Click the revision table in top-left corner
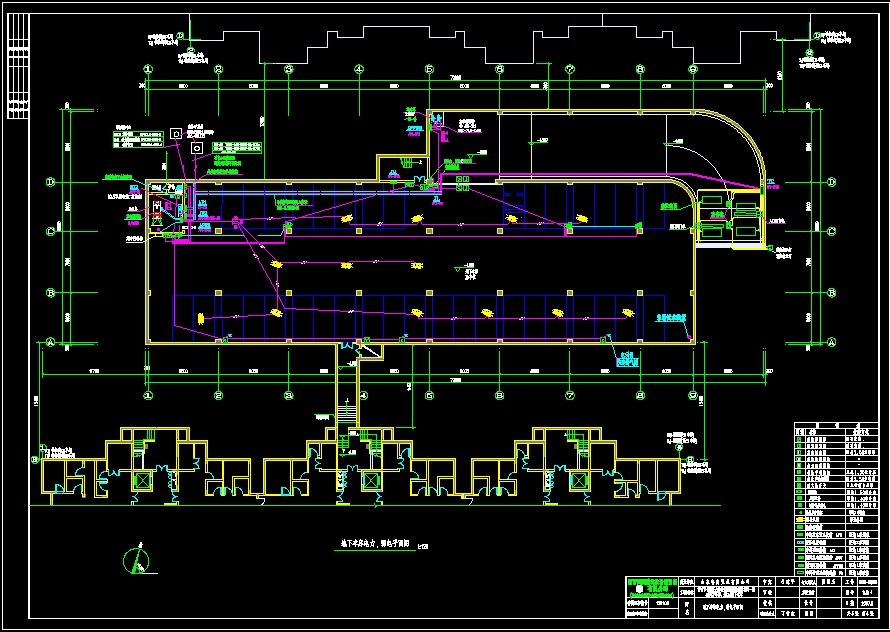890x632 pixels. point(17,78)
